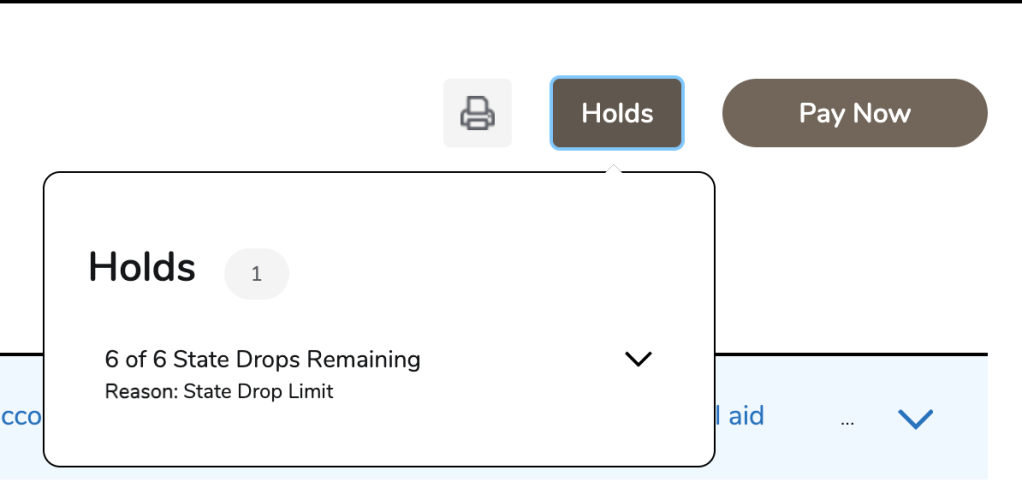Open the partially hidden aid link
The image size is (1022, 488).
[x=739, y=416]
